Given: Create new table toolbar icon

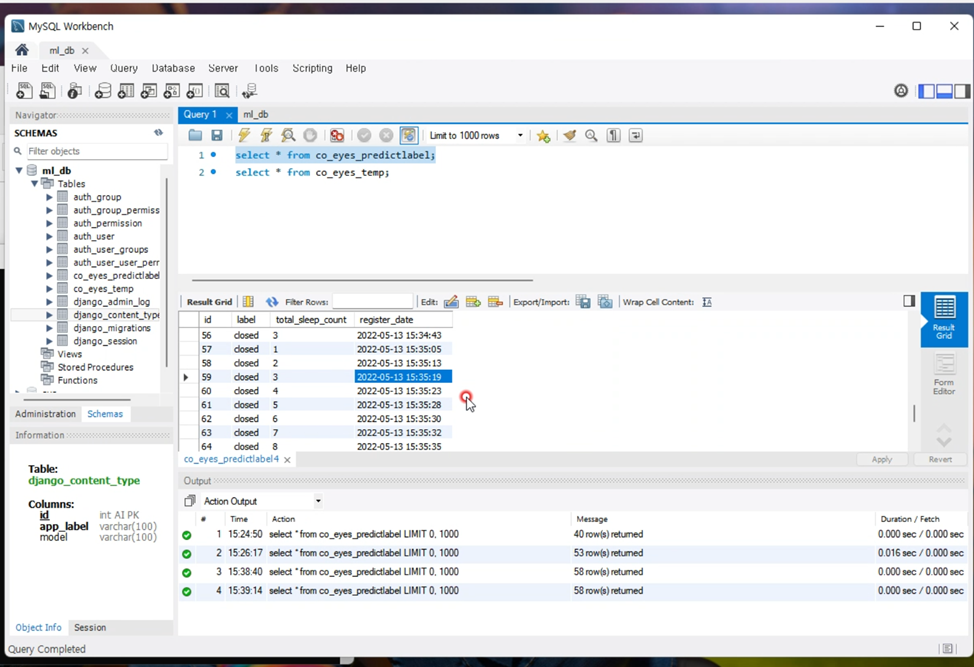Looking at the screenshot, I should click(125, 91).
